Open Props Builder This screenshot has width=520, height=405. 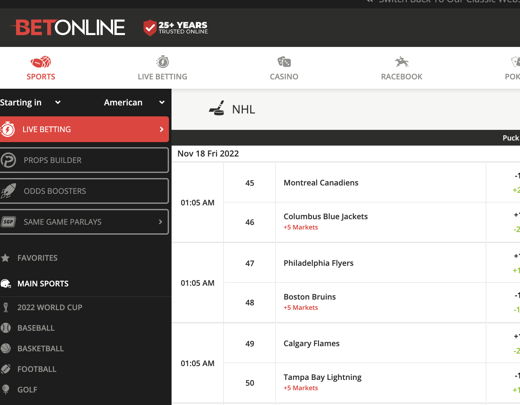[x=84, y=160]
